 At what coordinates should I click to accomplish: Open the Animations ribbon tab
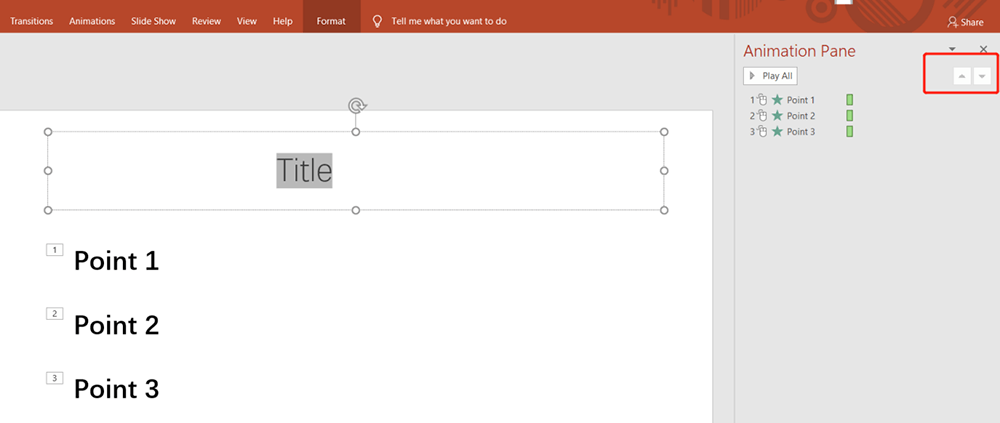(92, 21)
